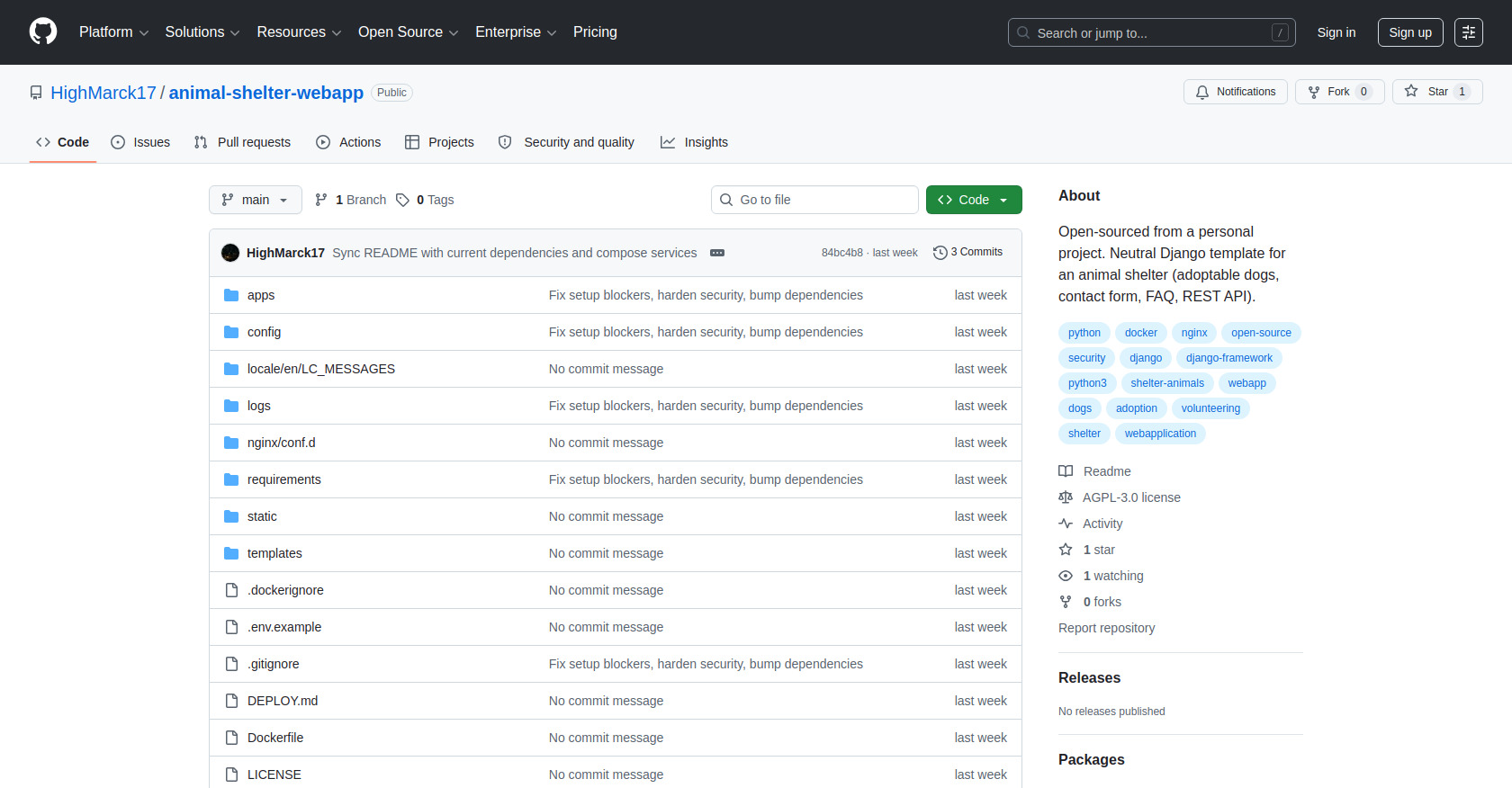Star this repository
Viewport: 1512px width, 788px height.
point(1437,92)
